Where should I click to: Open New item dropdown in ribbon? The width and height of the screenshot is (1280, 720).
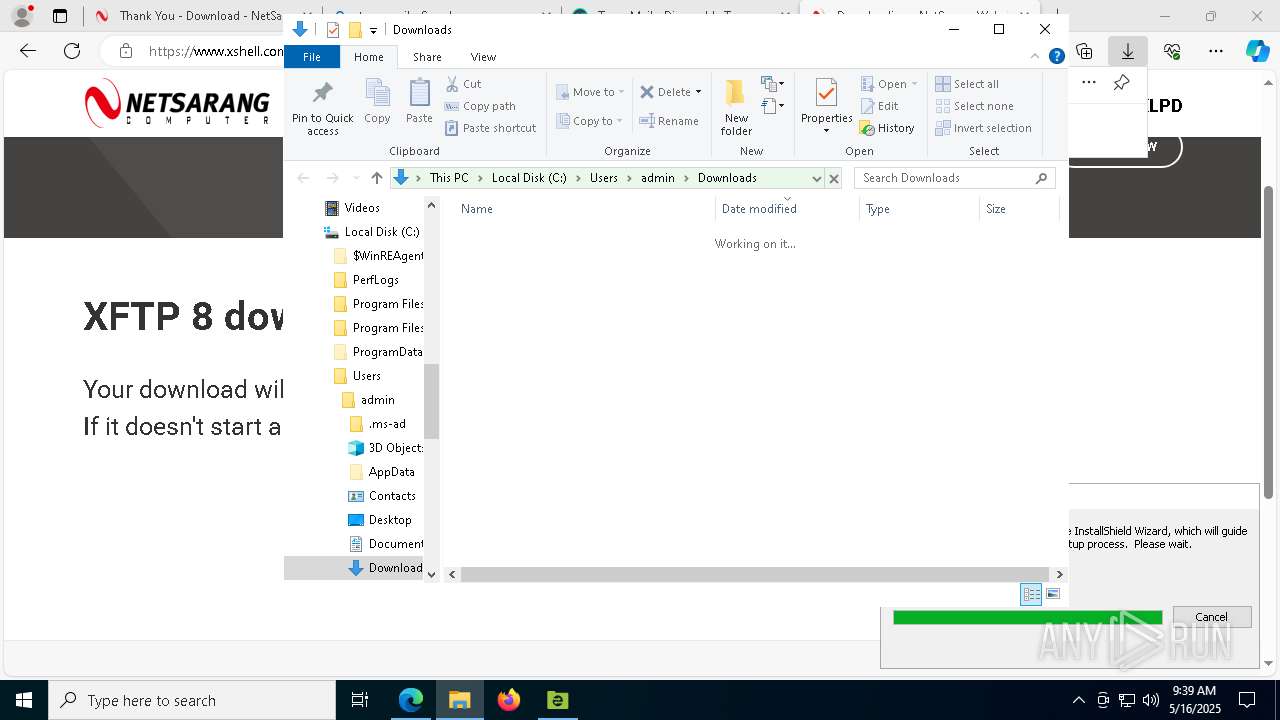(x=772, y=84)
